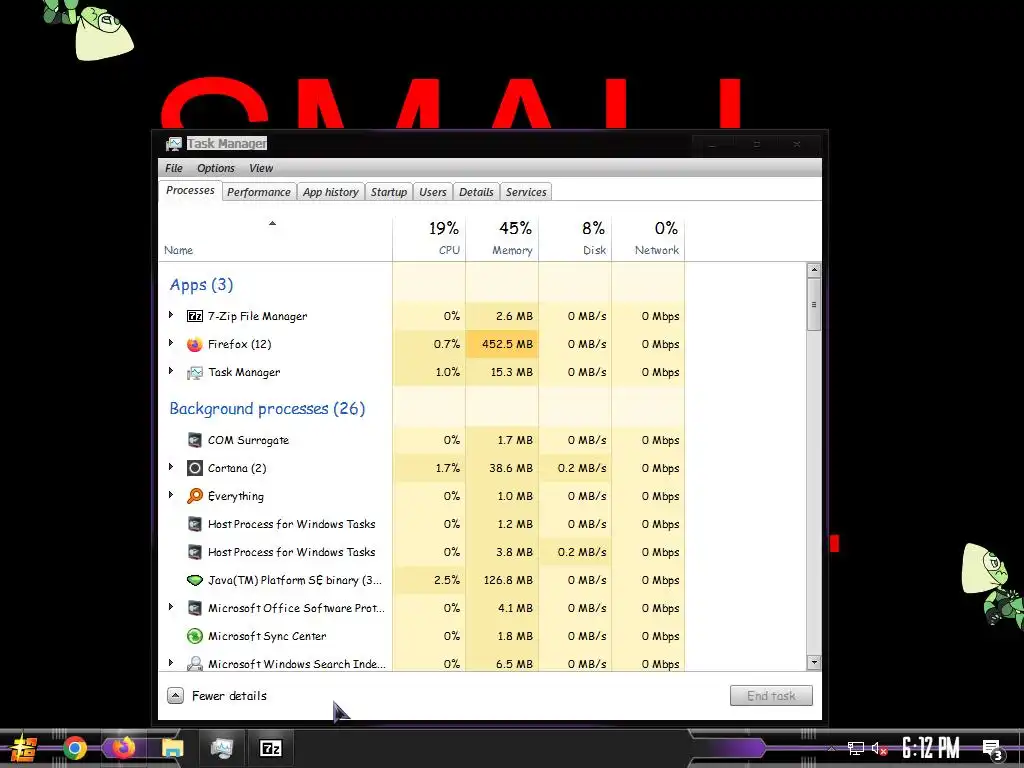Expand Microsoft Windows Search Indexer row
The height and width of the screenshot is (768, 1024).
pyautogui.click(x=171, y=663)
